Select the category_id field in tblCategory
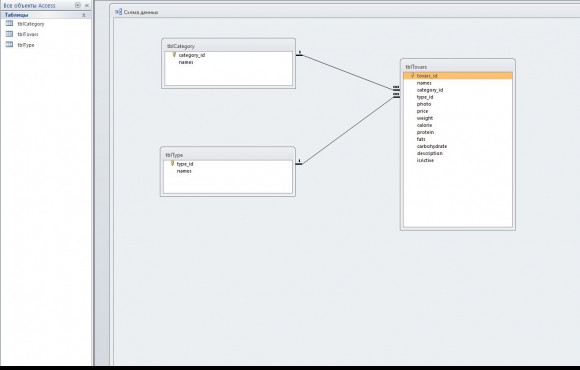The width and height of the screenshot is (580, 370). pos(192,55)
